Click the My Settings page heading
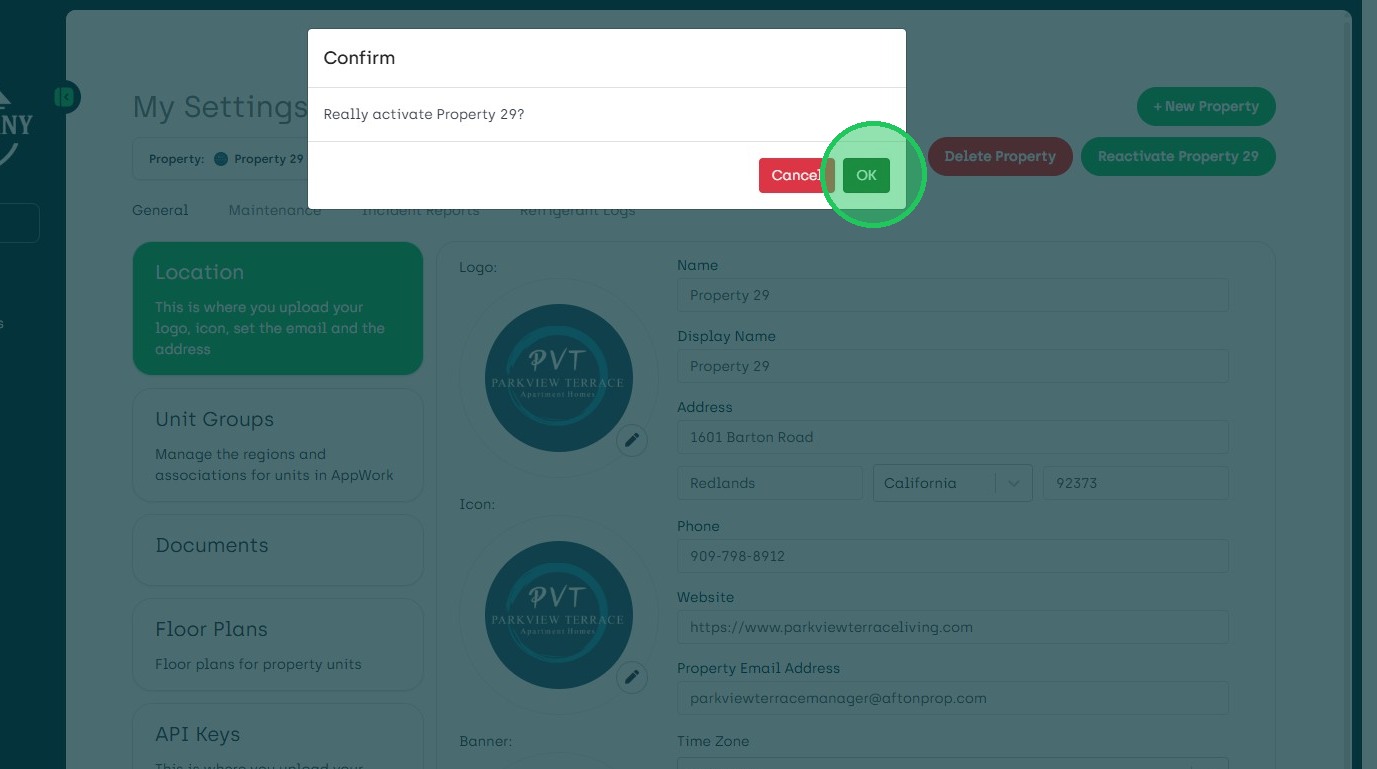This screenshot has height=769, width=1377. click(220, 106)
